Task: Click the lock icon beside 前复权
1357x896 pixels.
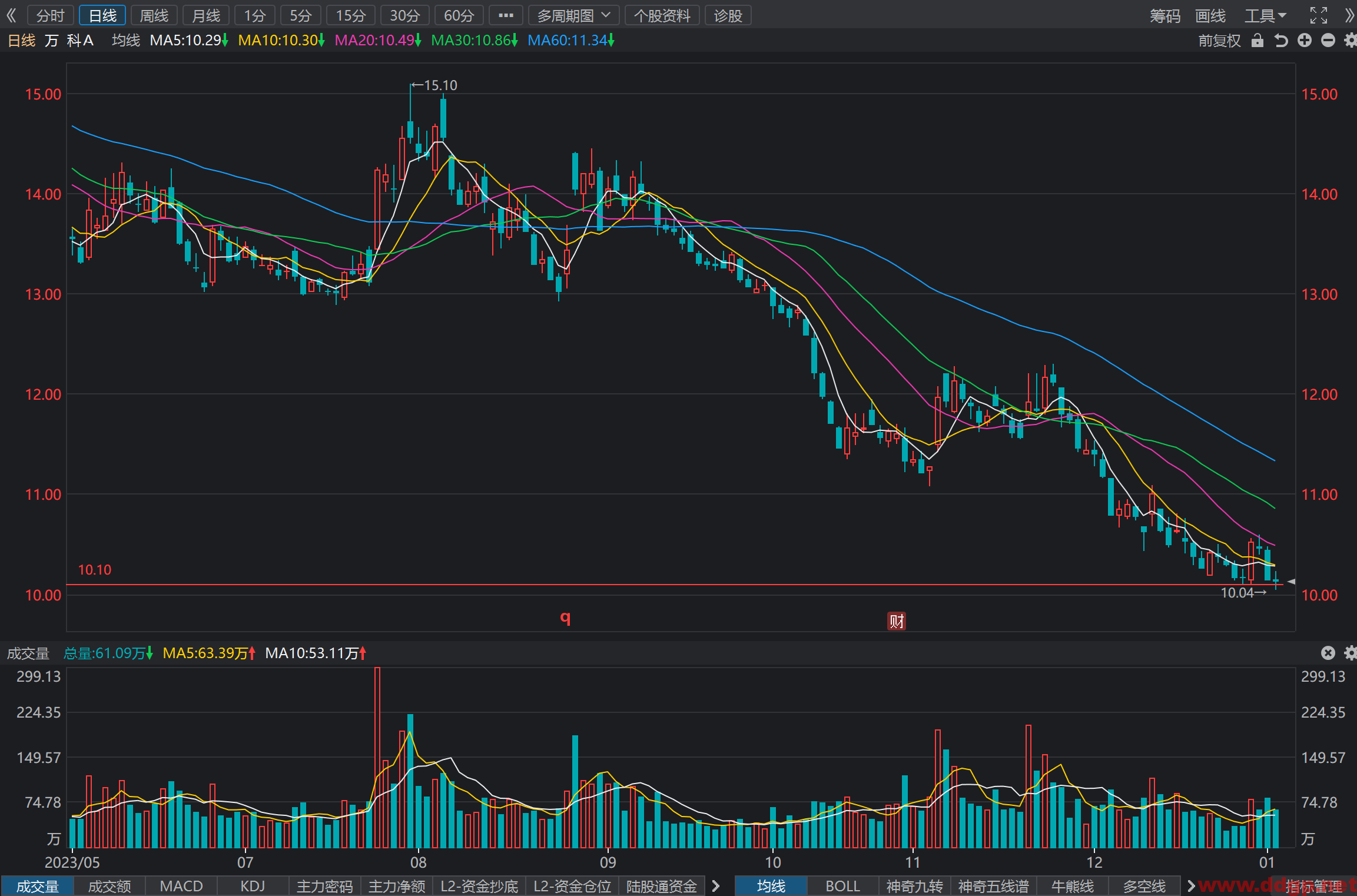Action: point(1258,41)
